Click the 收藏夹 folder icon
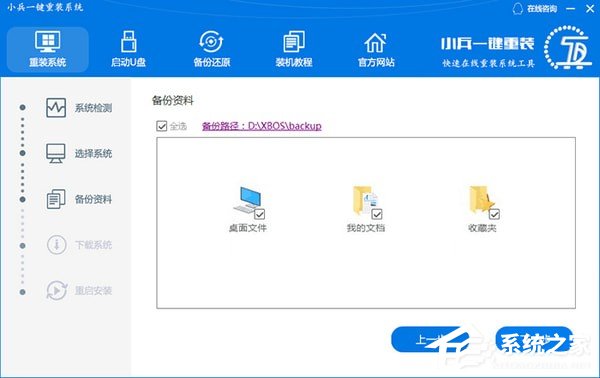Screen dimensions: 600x378 (x=481, y=200)
